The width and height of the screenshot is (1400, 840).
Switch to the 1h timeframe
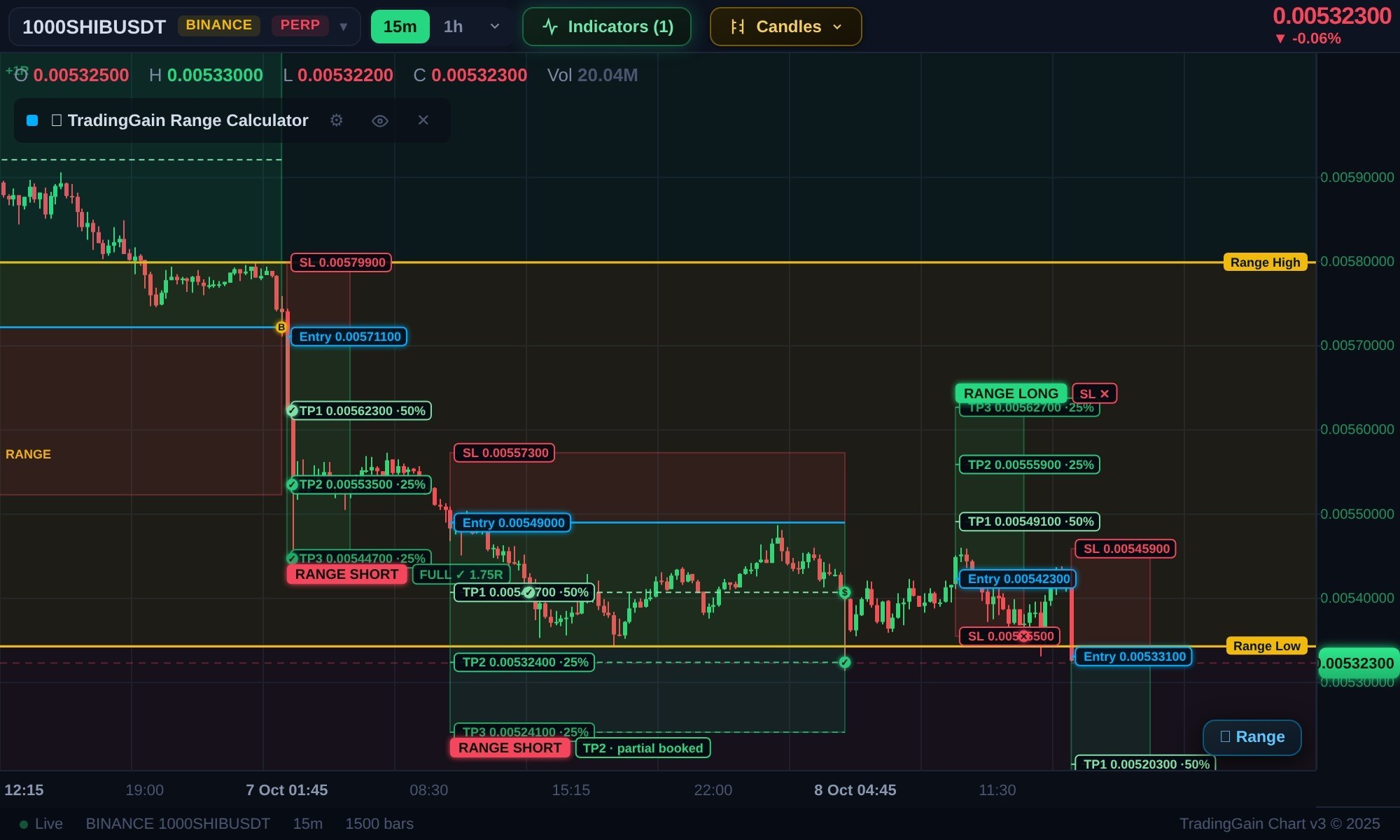click(453, 27)
